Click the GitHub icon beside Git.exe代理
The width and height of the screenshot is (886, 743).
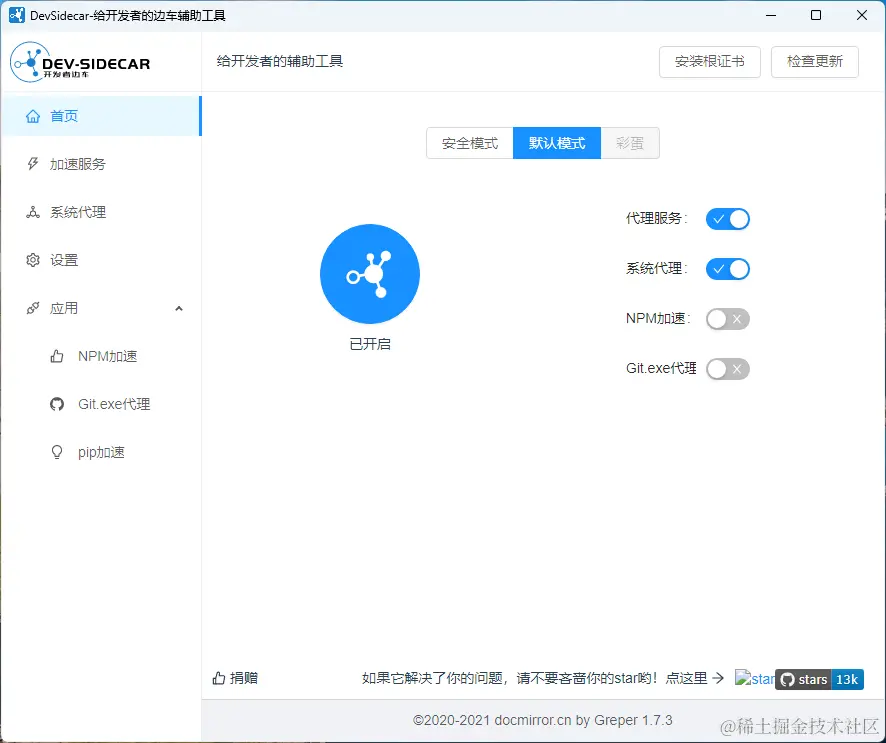(x=57, y=405)
